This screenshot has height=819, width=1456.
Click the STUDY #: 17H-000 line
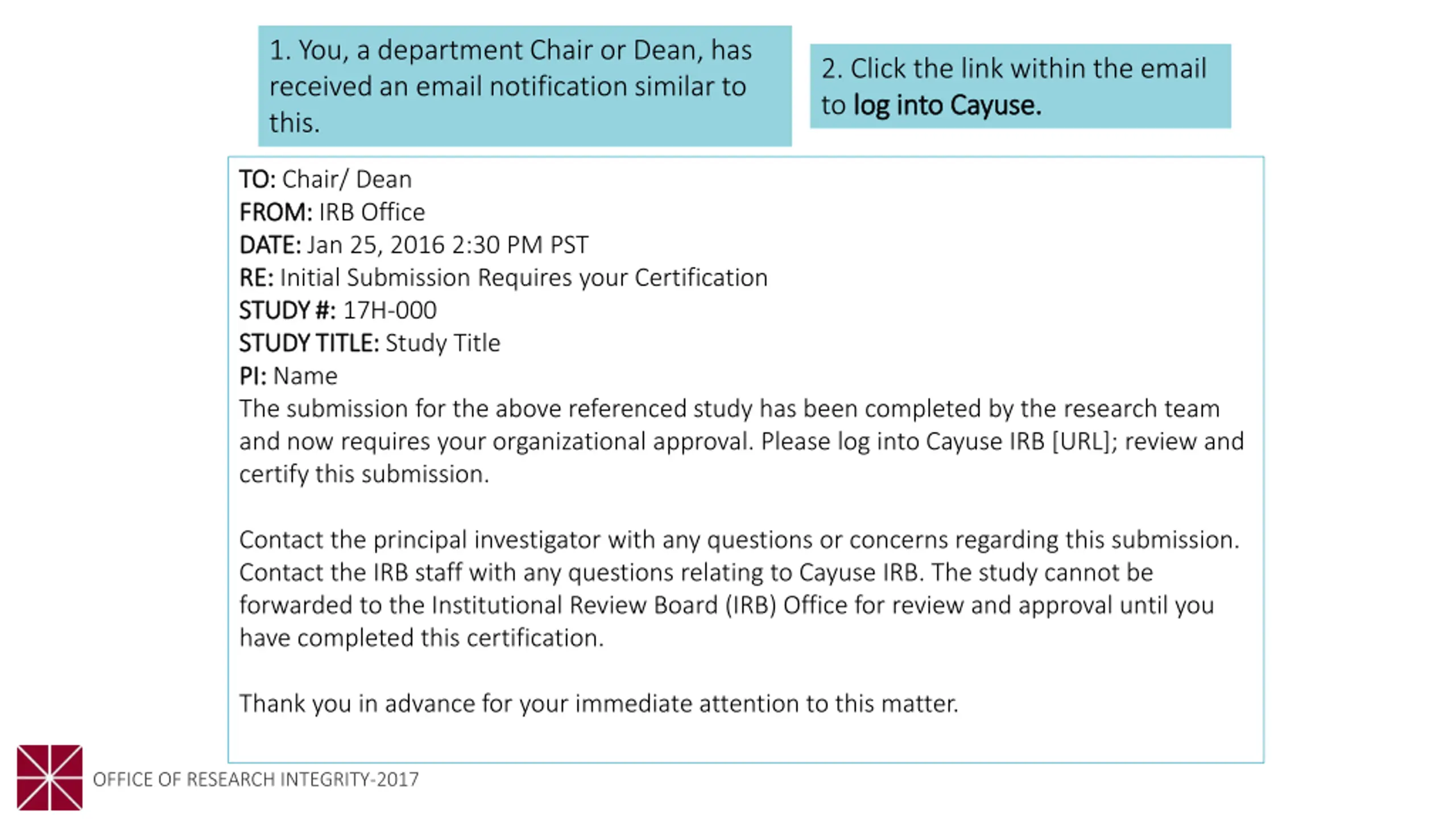(338, 311)
